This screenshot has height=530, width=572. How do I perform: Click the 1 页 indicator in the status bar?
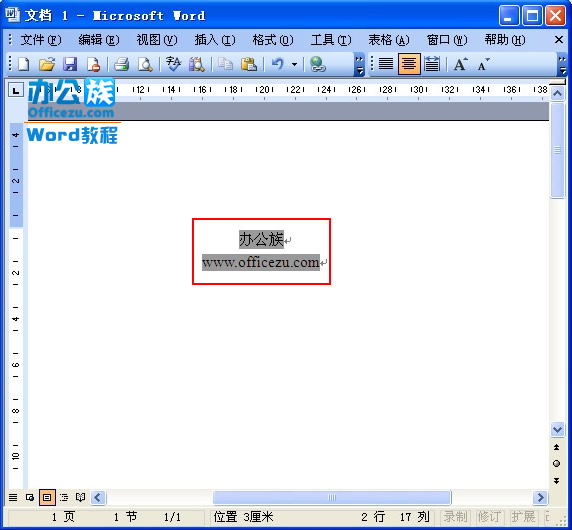(63, 517)
